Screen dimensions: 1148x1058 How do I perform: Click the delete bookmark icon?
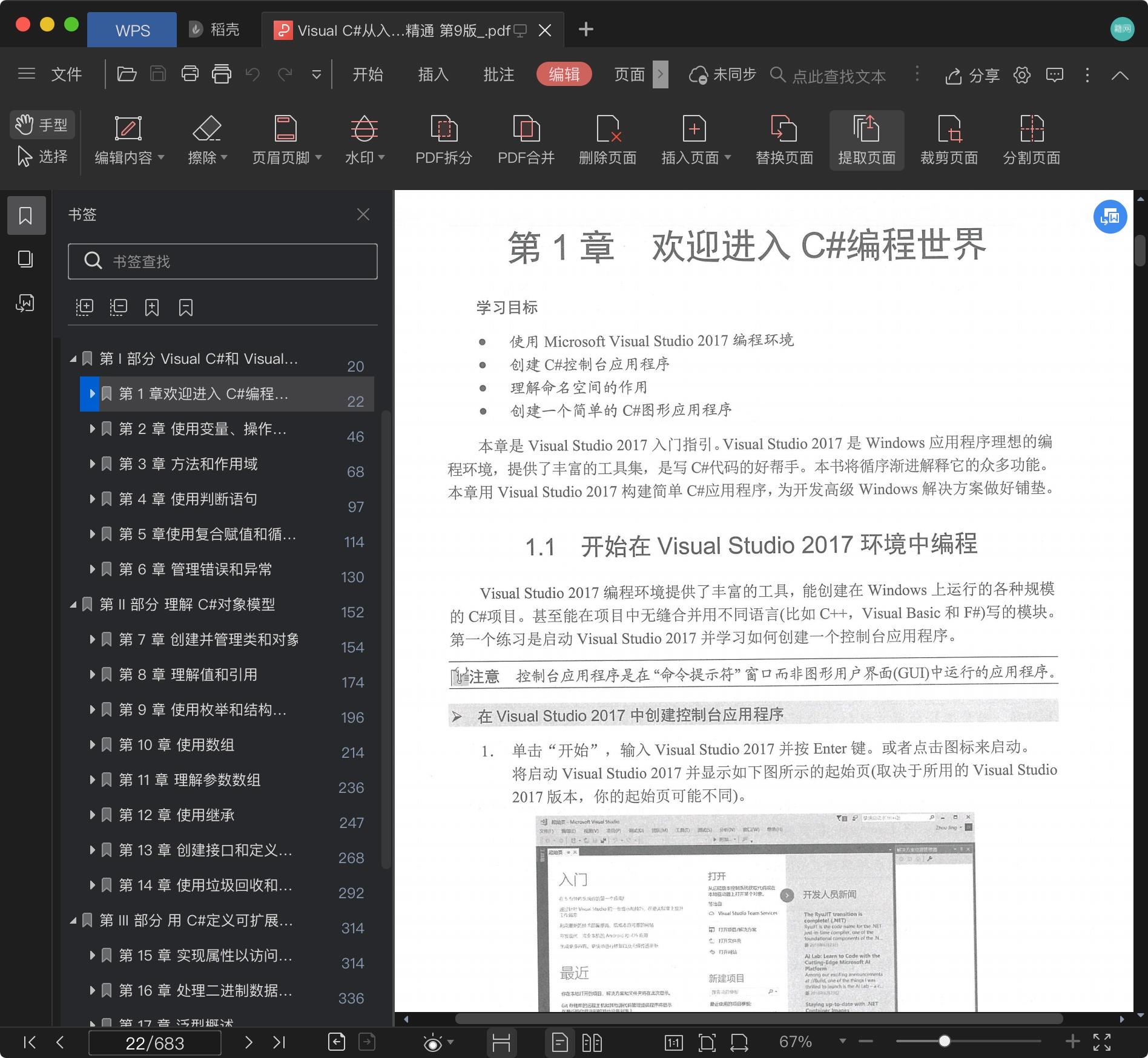pyautogui.click(x=186, y=307)
